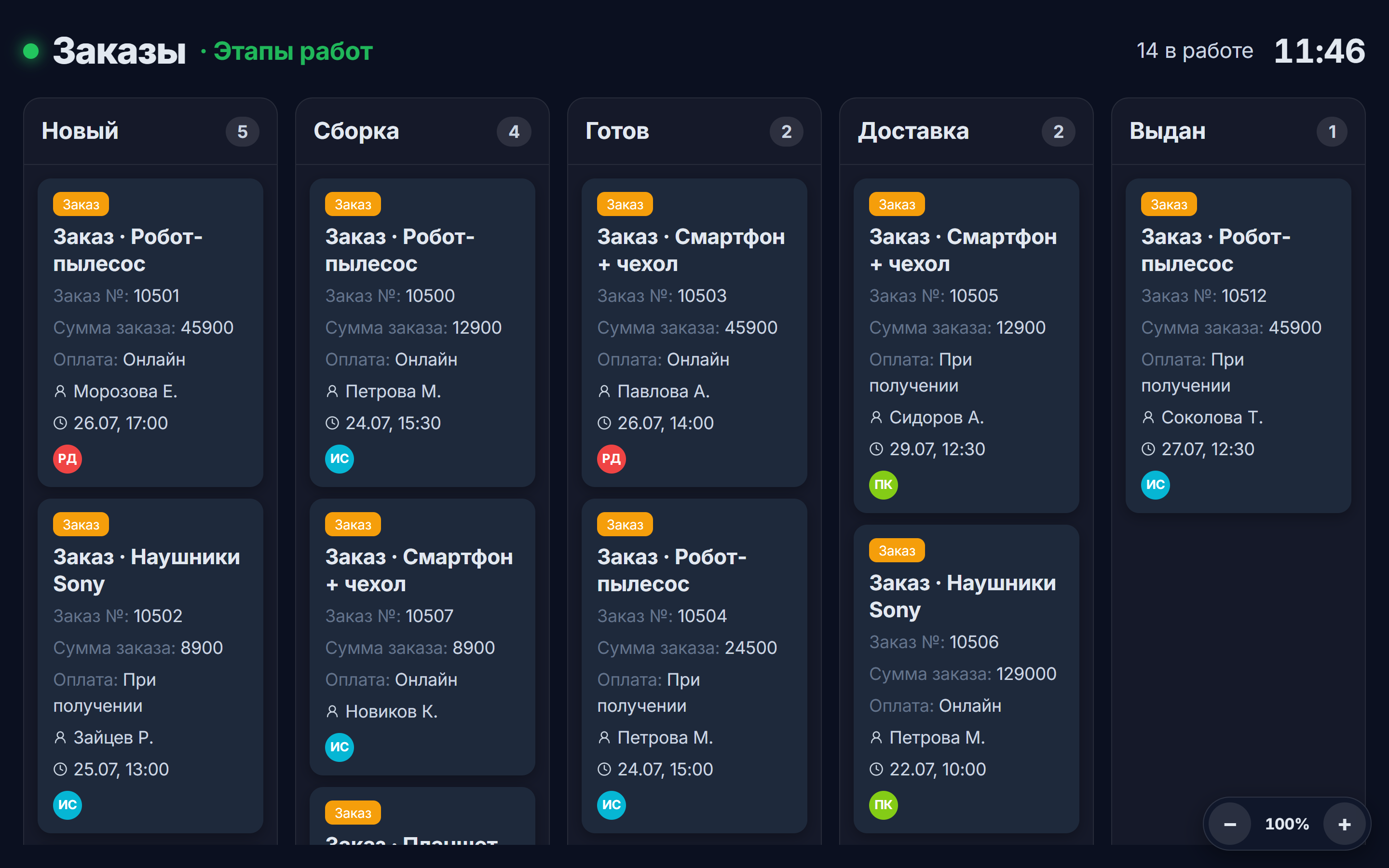The image size is (1389, 868).
Task: Click the date 24.07, 15:00 text
Action: pyautogui.click(x=665, y=769)
